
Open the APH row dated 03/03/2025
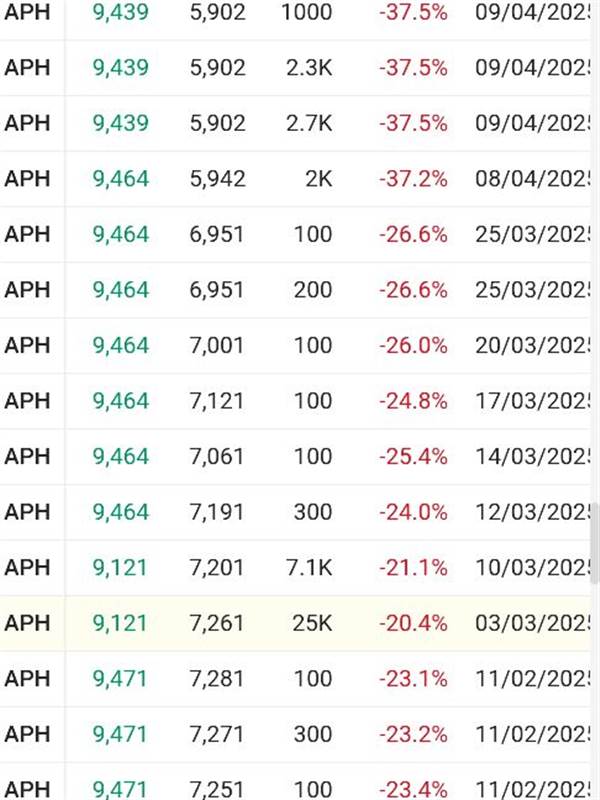27,623
